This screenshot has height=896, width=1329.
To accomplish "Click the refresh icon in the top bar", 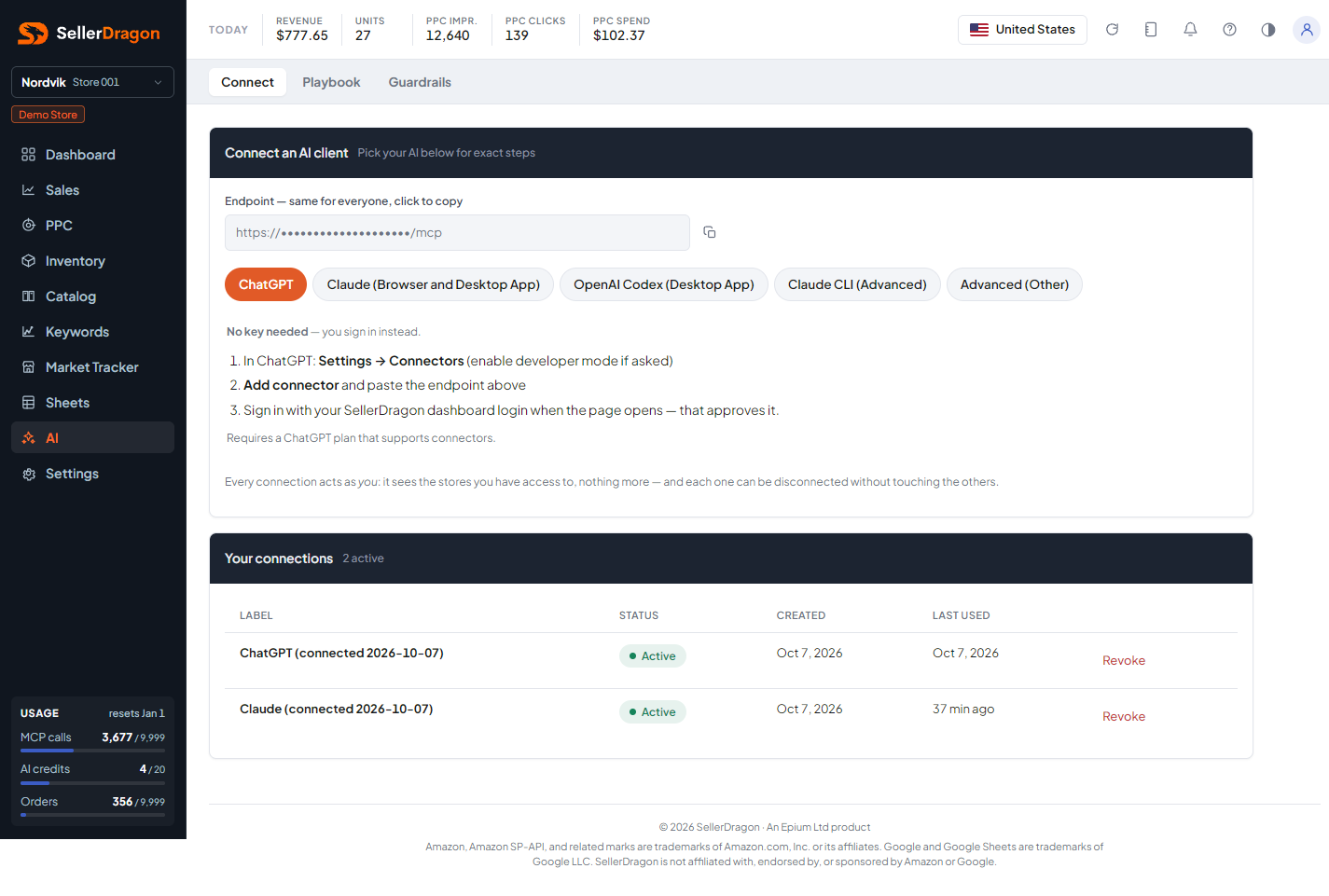I will [x=1112, y=30].
